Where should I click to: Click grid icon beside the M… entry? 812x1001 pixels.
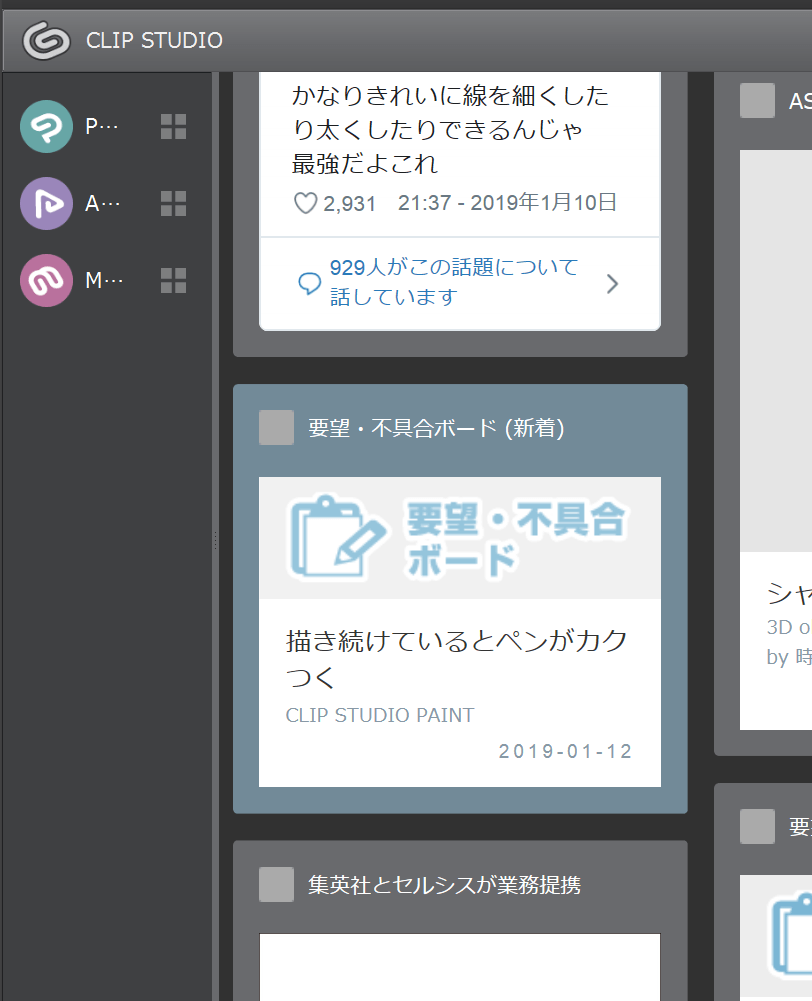pyautogui.click(x=174, y=280)
